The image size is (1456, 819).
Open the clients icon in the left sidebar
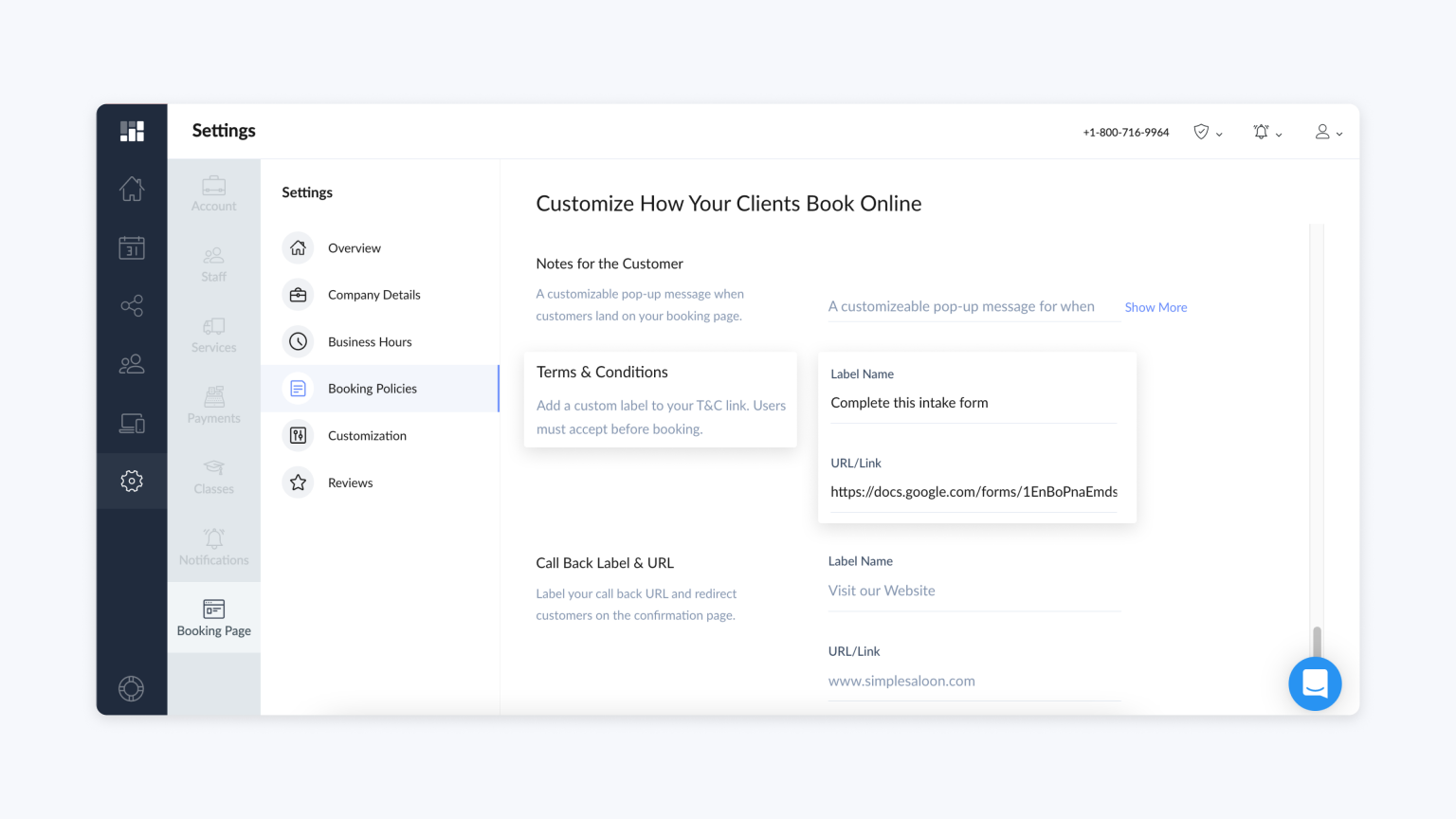pyautogui.click(x=132, y=364)
